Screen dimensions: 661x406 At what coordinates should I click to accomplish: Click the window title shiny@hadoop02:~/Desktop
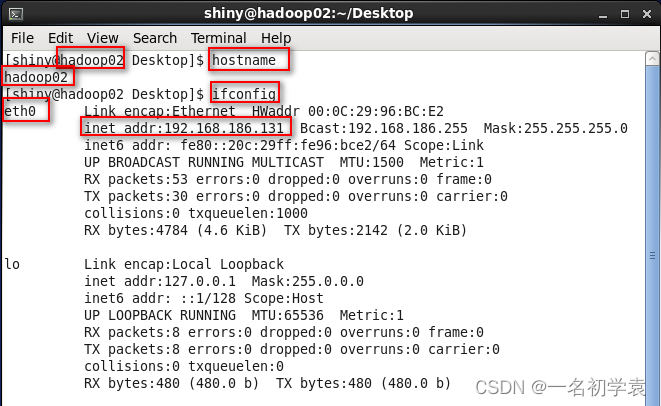330,12
